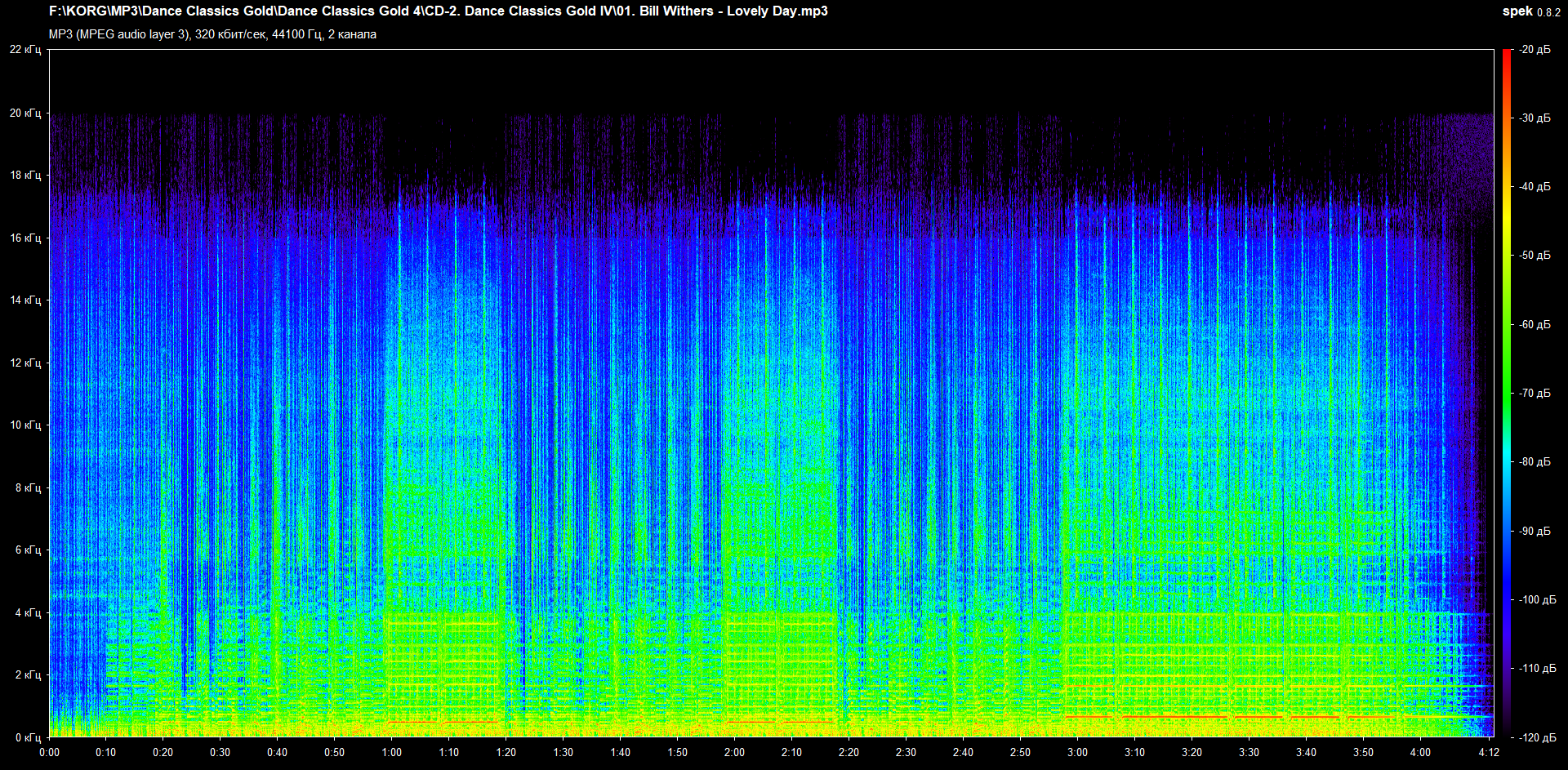The image size is (1568, 770).
Task: Click the 20 кГц frequency label
Action: click(x=25, y=113)
